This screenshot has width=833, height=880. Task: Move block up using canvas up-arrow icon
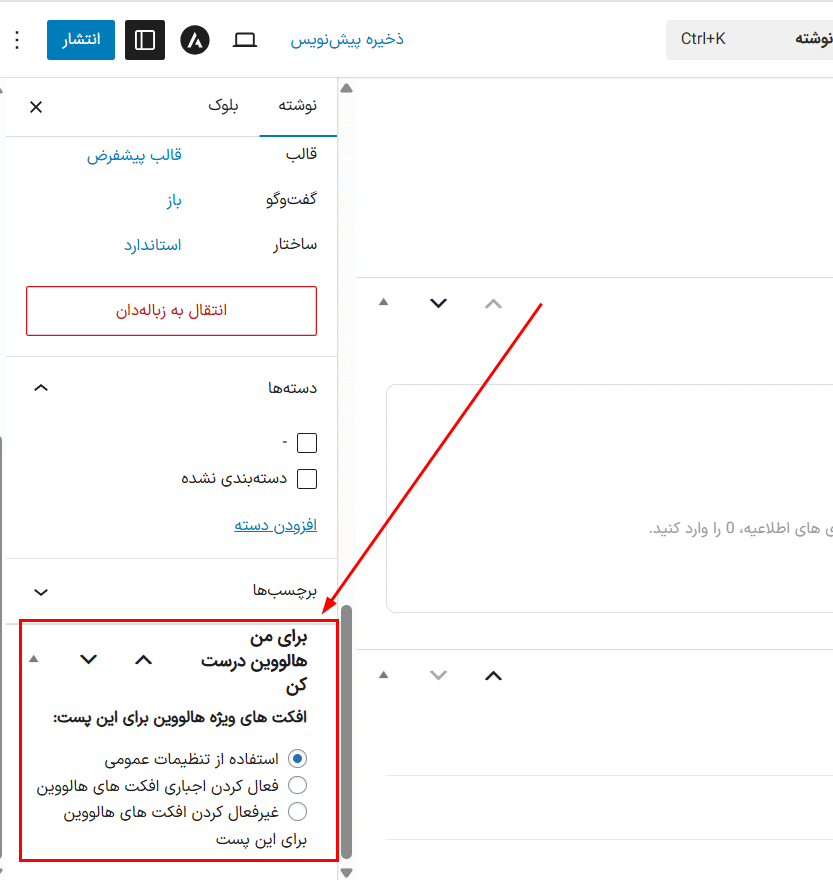(x=492, y=302)
